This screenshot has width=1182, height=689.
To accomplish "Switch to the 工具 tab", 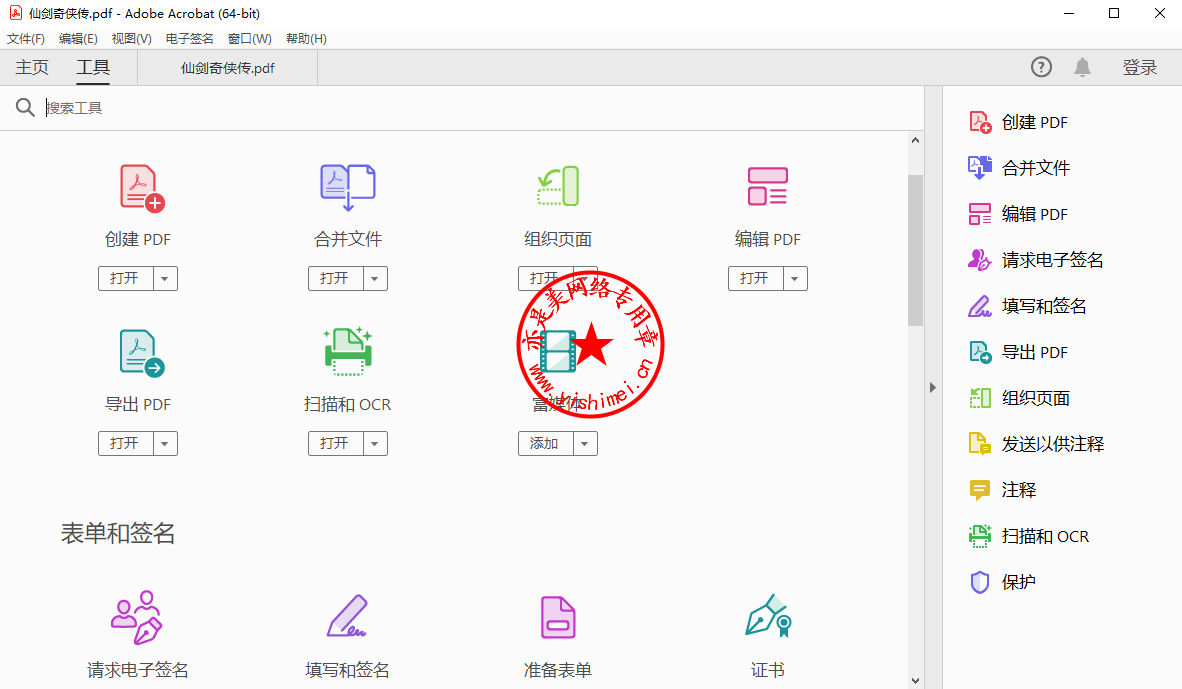I will (x=93, y=68).
